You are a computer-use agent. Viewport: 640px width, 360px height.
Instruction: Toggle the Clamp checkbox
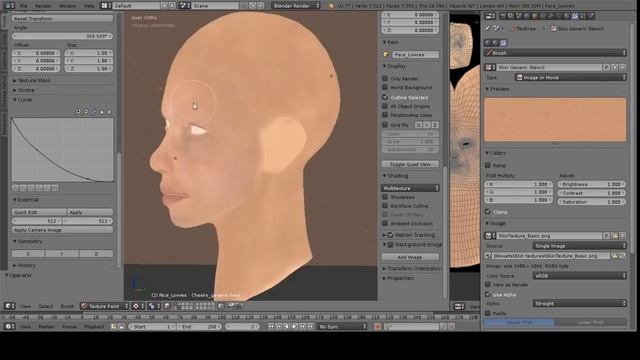point(488,211)
